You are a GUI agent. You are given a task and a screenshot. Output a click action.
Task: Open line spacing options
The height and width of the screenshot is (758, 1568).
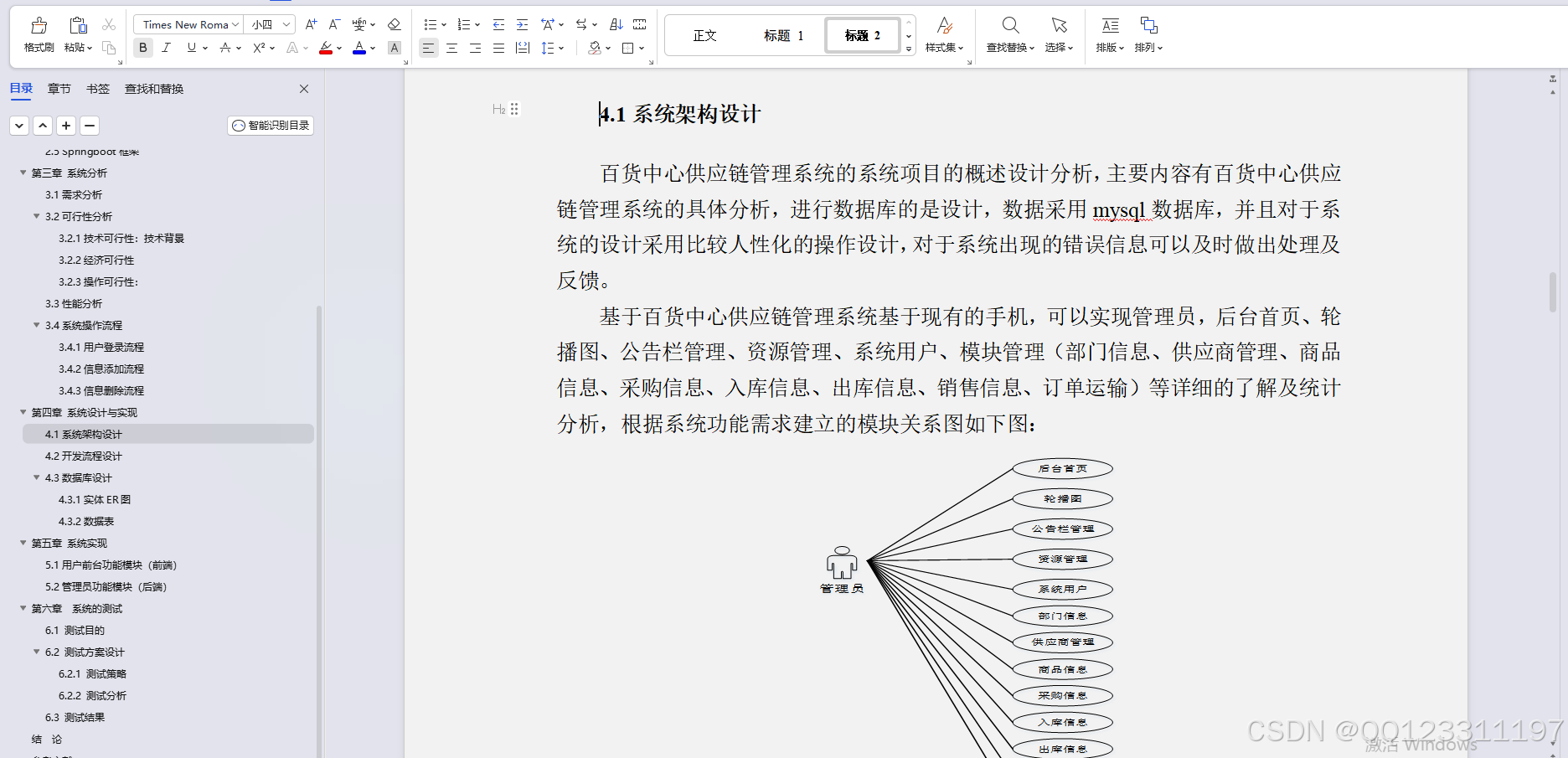tap(551, 48)
